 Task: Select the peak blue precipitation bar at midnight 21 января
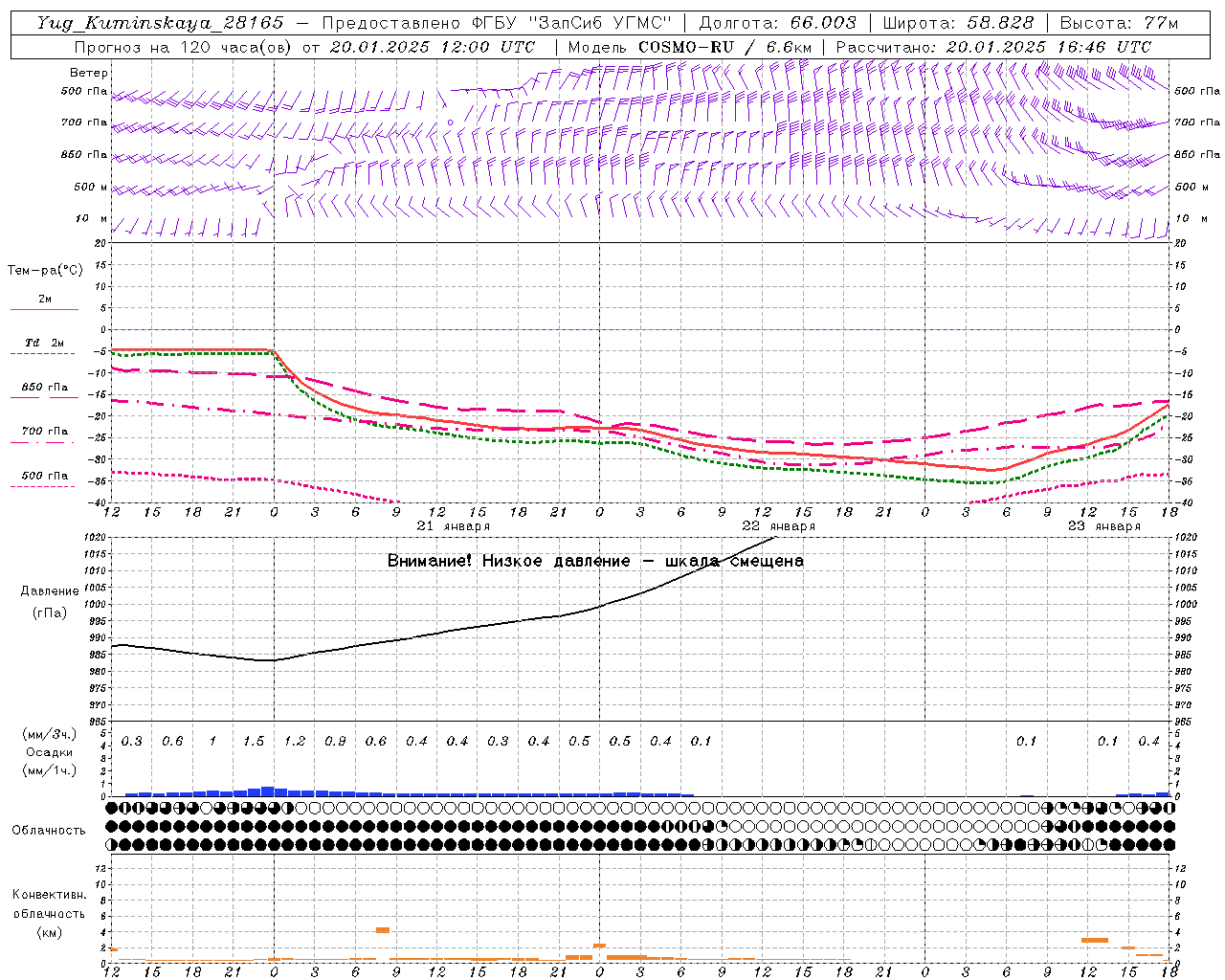tap(268, 791)
